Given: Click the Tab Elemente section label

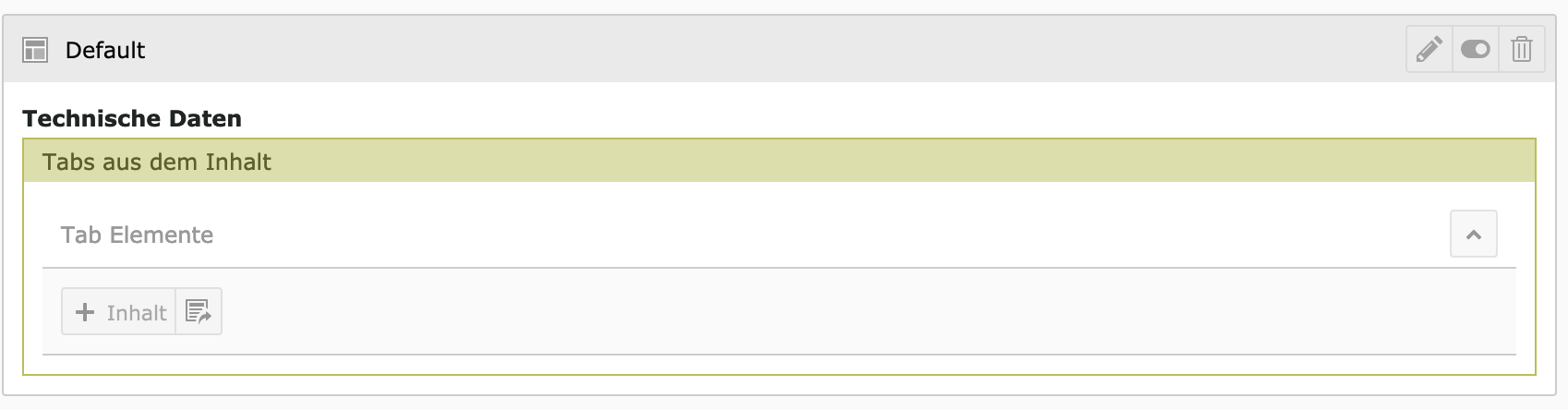Looking at the screenshot, I should pos(137,235).
